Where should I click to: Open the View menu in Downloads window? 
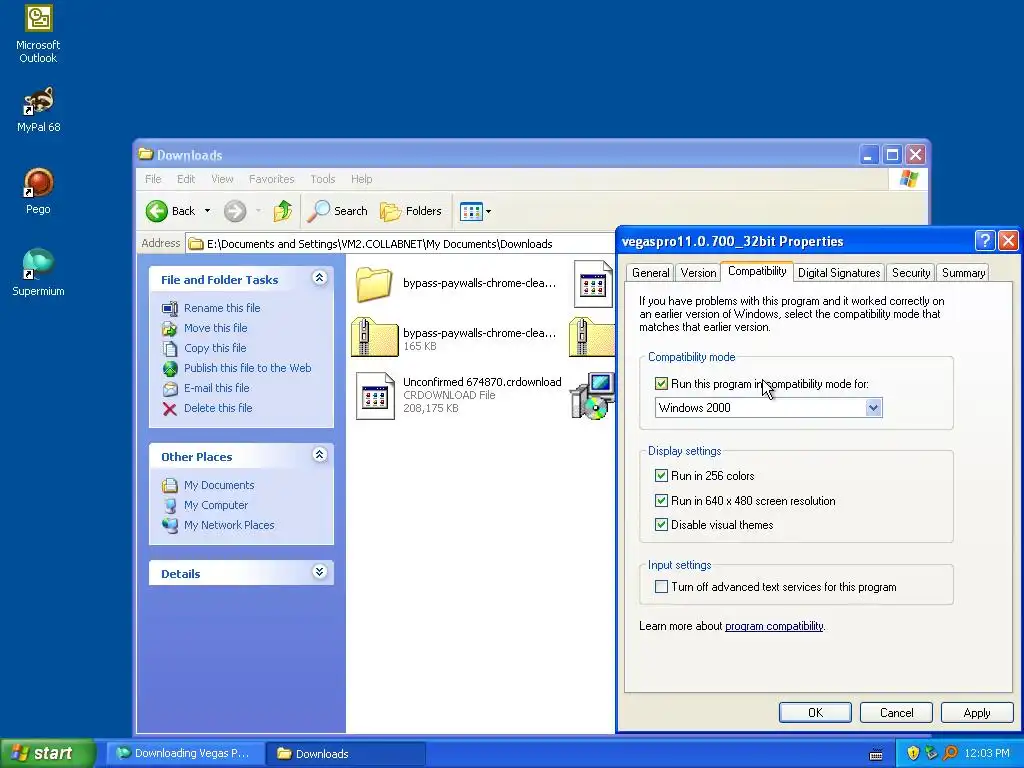tap(222, 179)
